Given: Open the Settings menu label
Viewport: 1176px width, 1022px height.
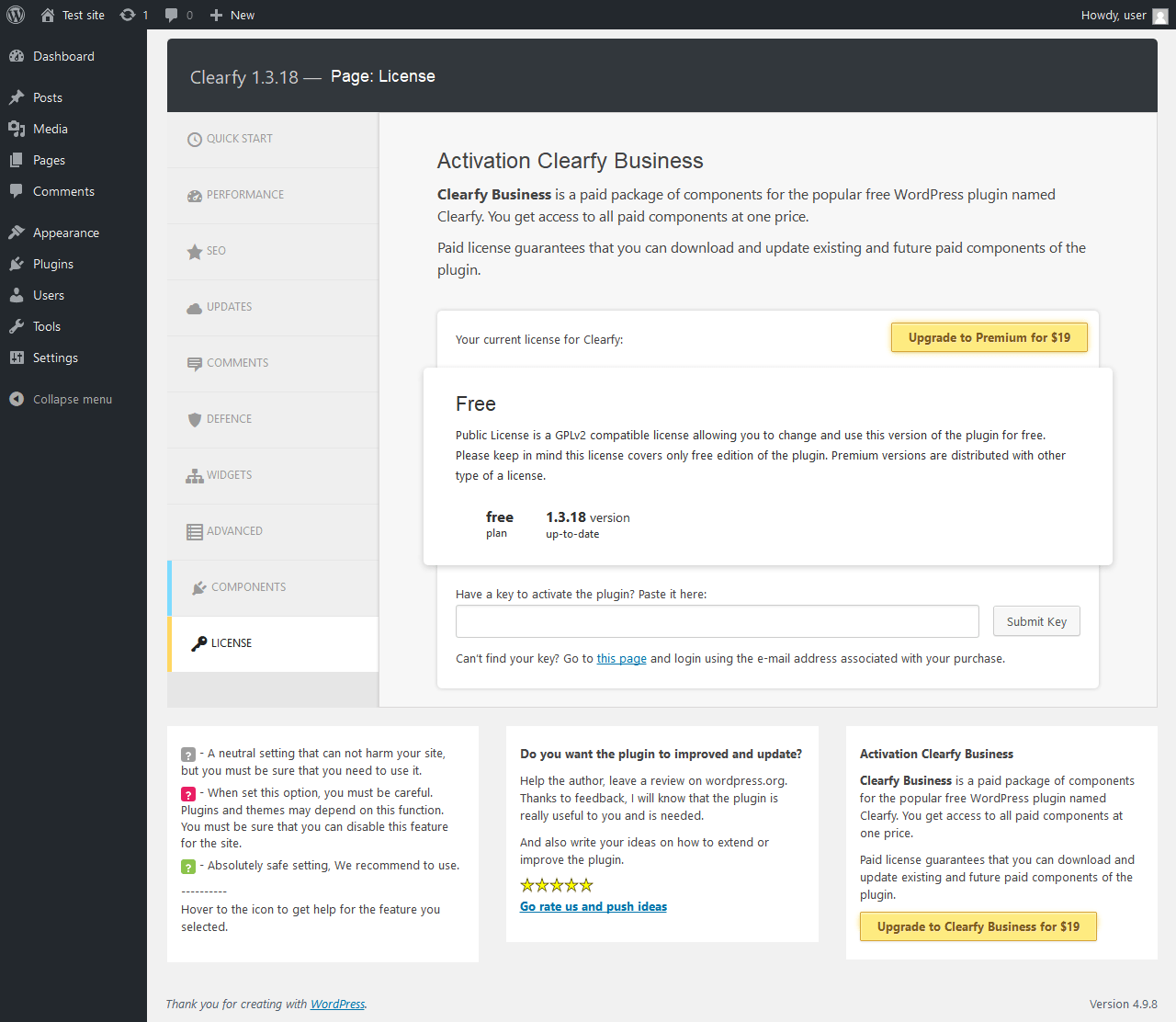Looking at the screenshot, I should (55, 358).
